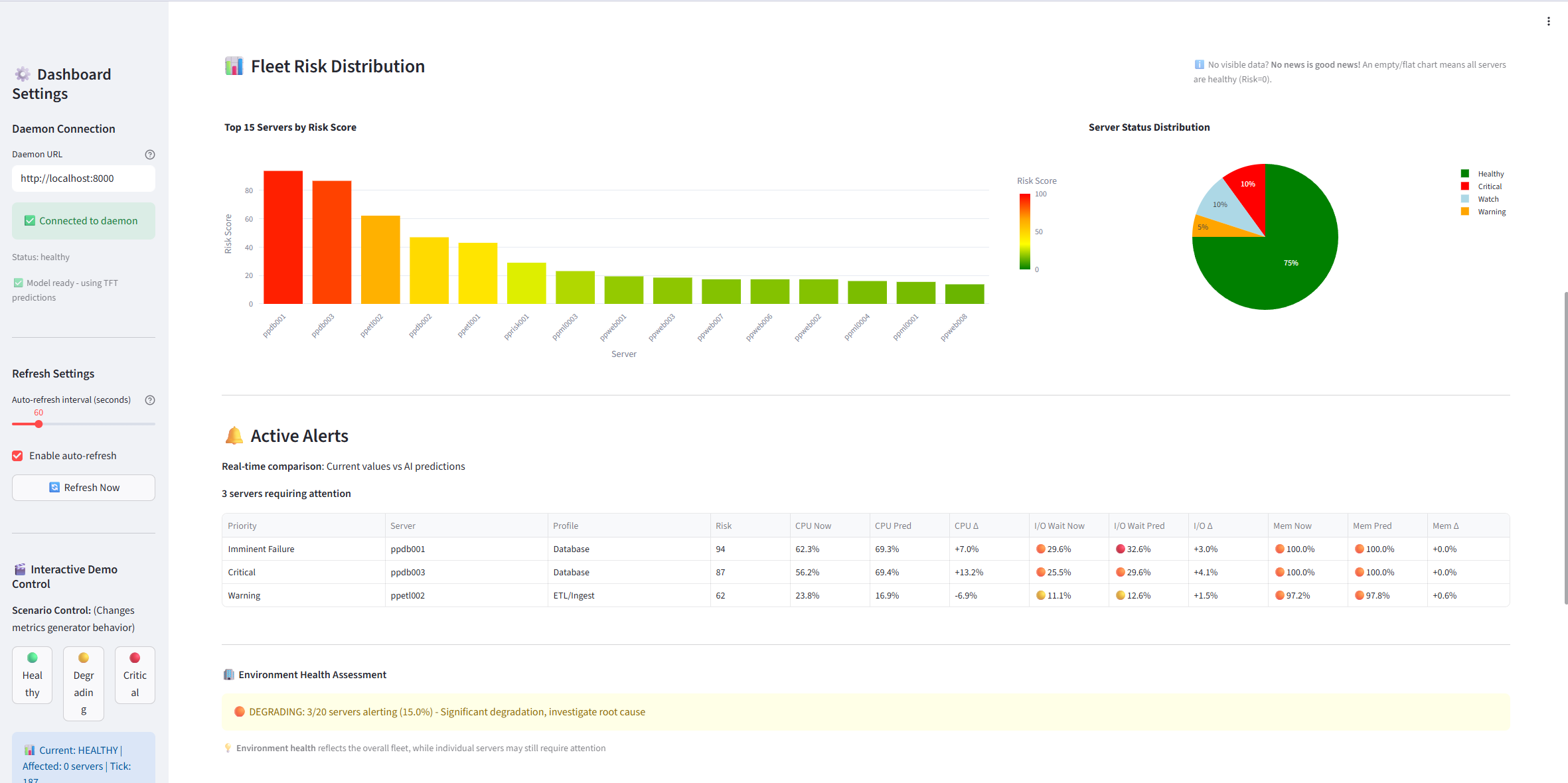Click the info icon near the no visible data note

point(1199,64)
